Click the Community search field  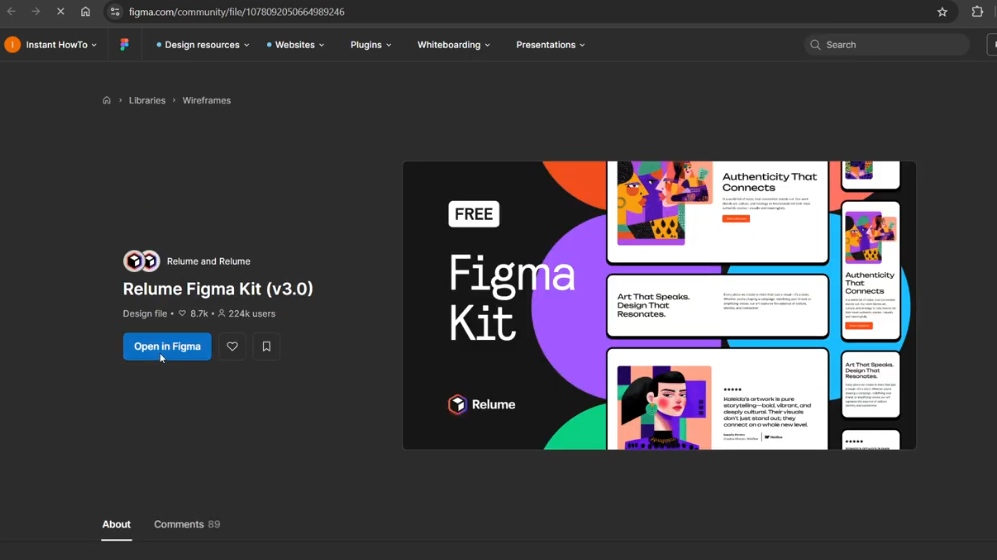click(x=886, y=44)
